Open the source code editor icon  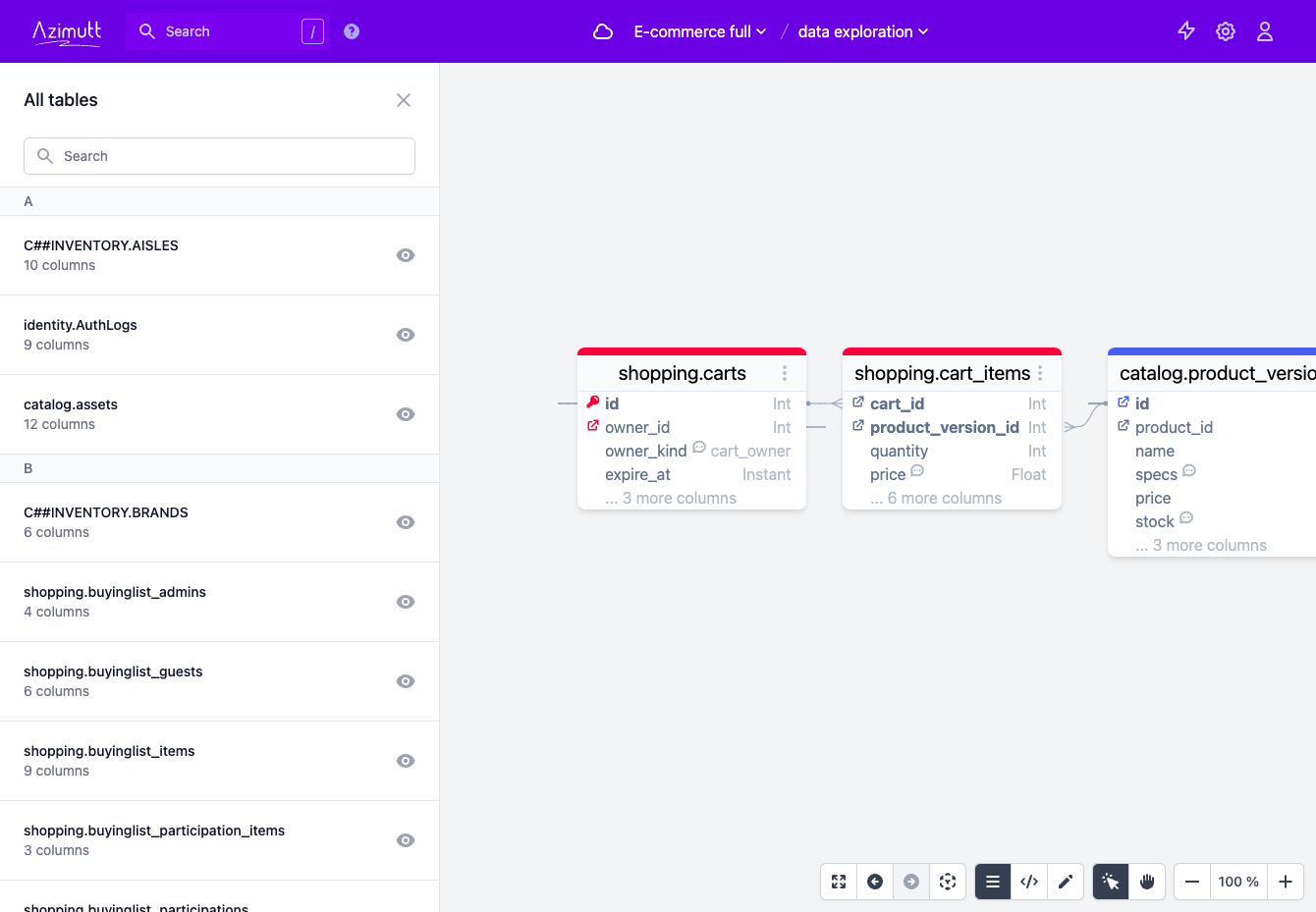(x=1029, y=882)
